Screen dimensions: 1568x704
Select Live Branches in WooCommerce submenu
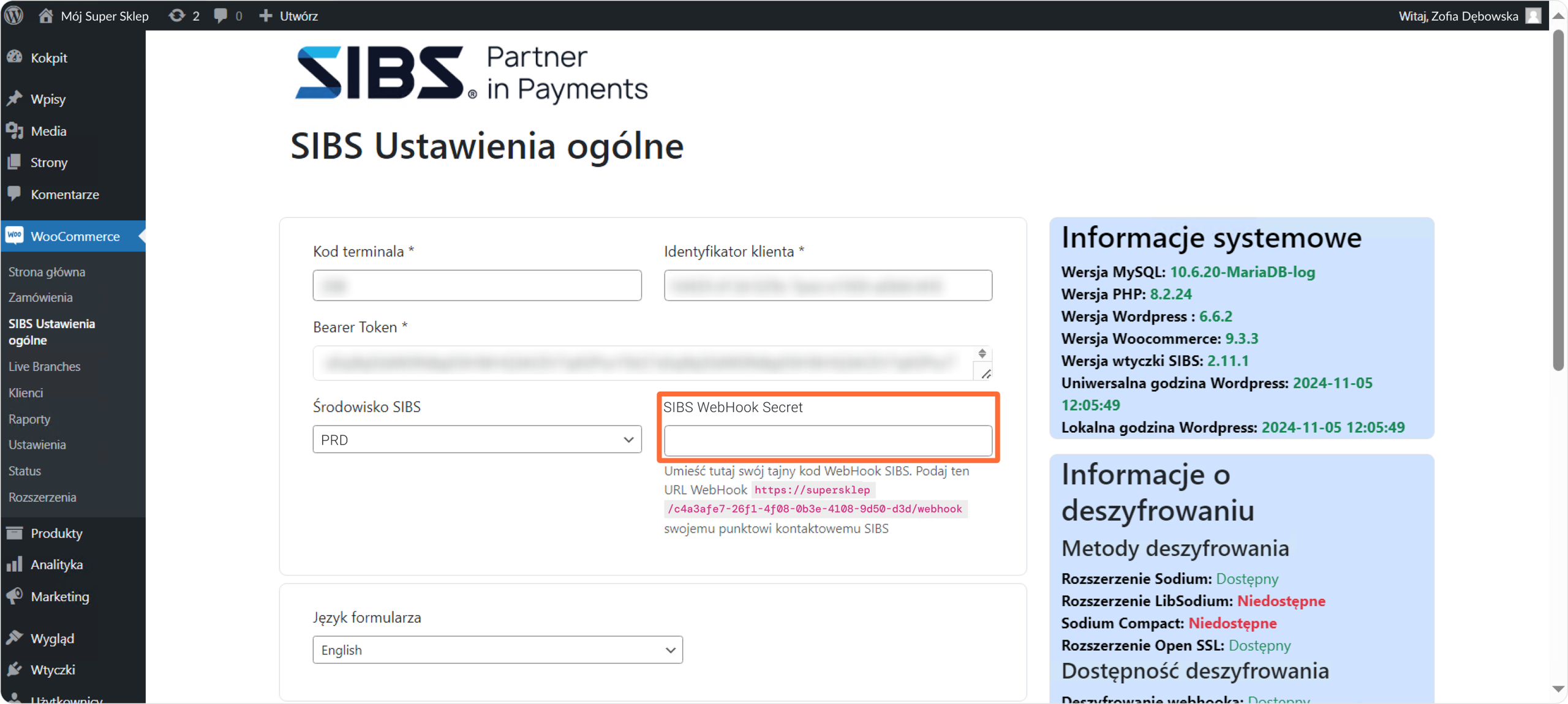click(x=44, y=366)
